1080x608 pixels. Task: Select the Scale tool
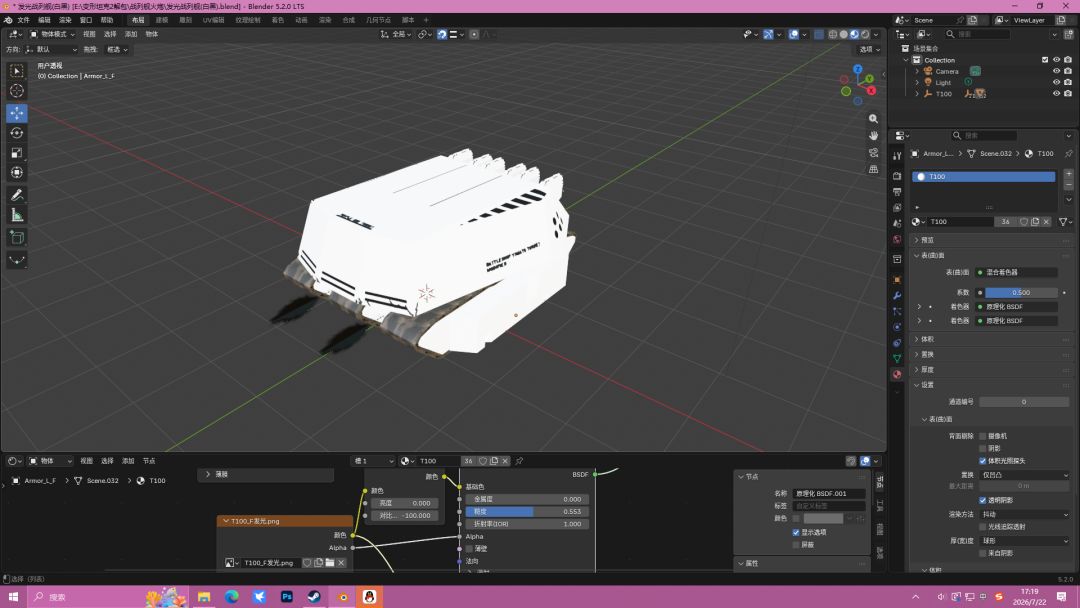[x=17, y=153]
